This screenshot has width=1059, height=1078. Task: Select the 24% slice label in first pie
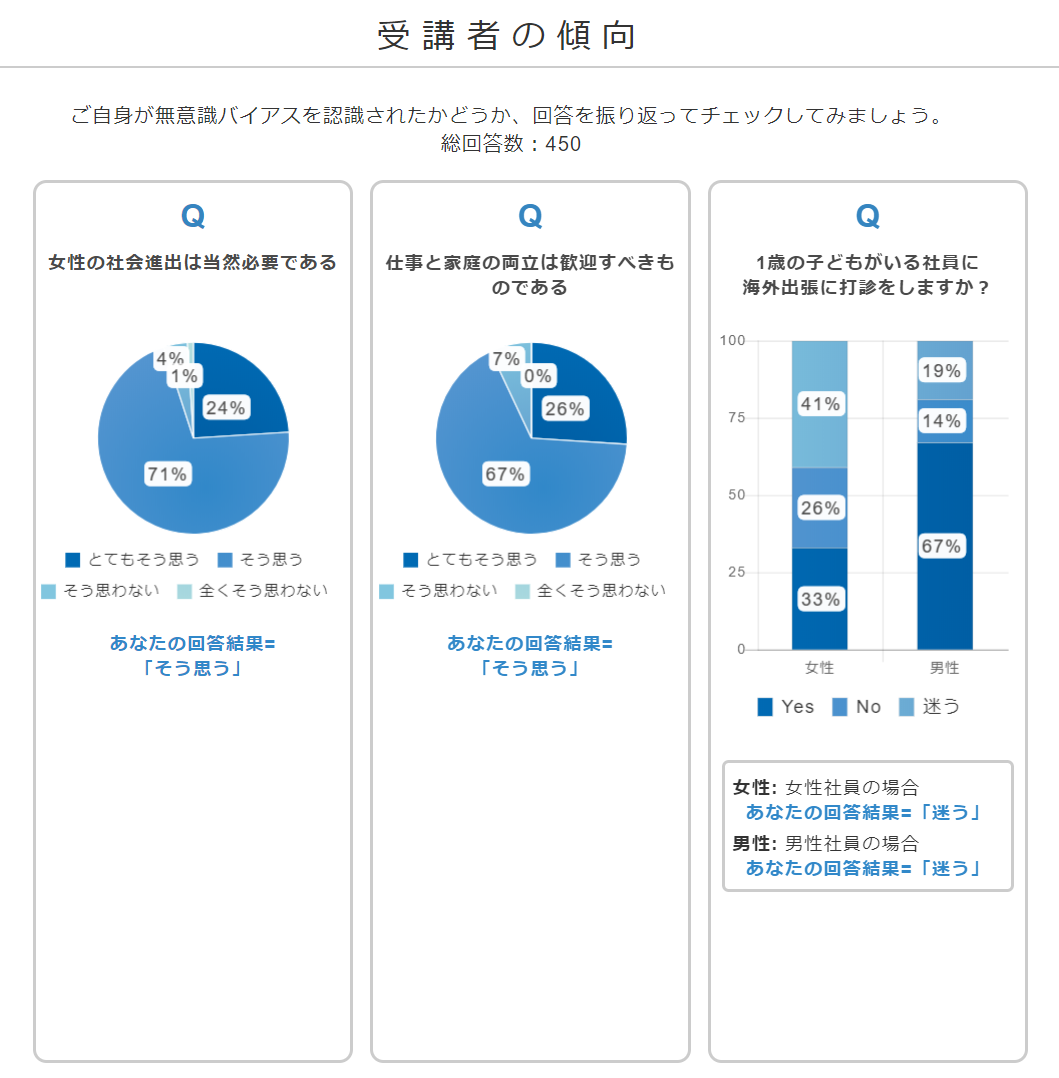click(x=226, y=408)
